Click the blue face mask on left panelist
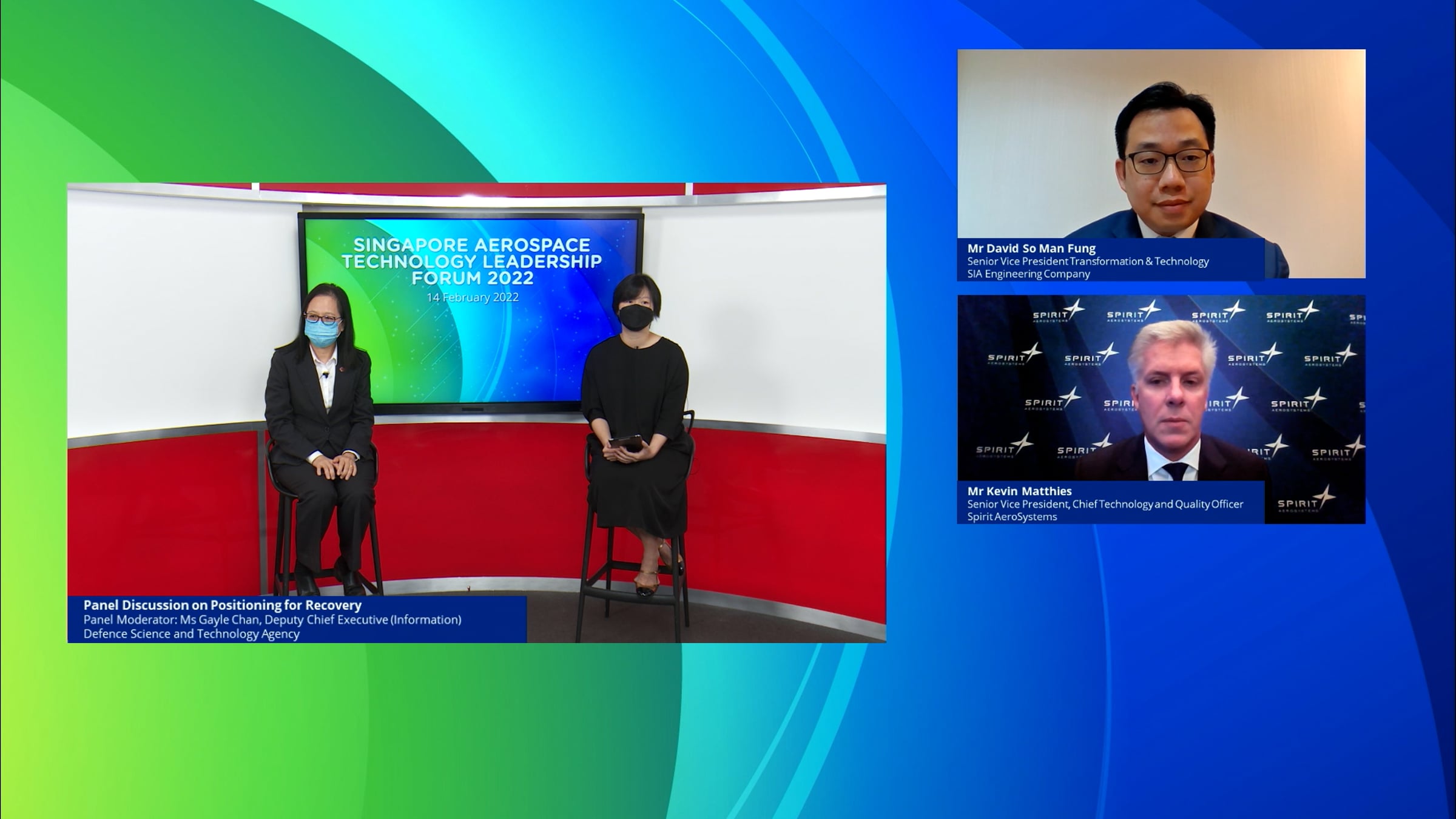The height and width of the screenshot is (819, 1456). pos(322,334)
